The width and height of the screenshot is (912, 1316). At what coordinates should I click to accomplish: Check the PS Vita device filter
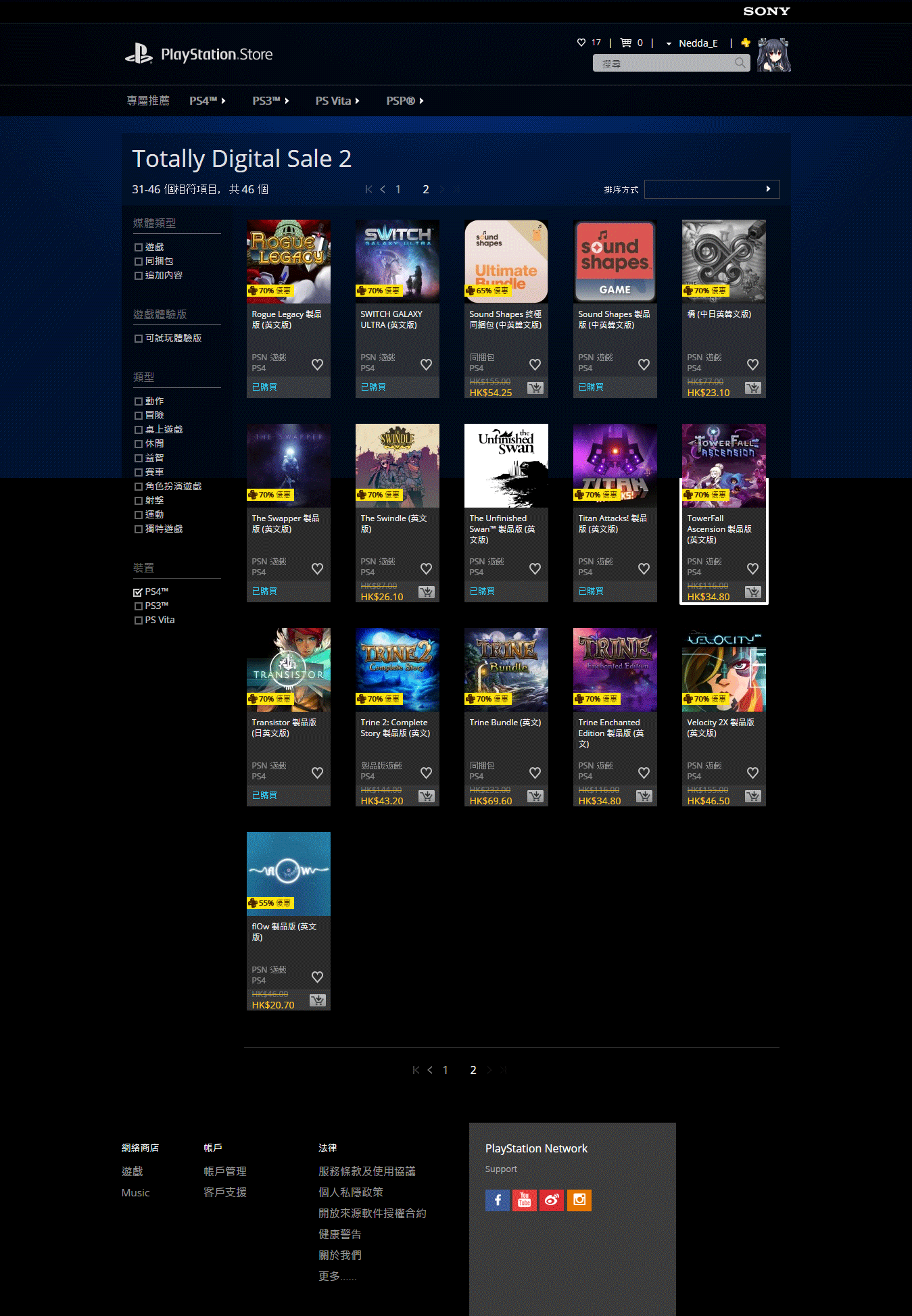pos(139,620)
